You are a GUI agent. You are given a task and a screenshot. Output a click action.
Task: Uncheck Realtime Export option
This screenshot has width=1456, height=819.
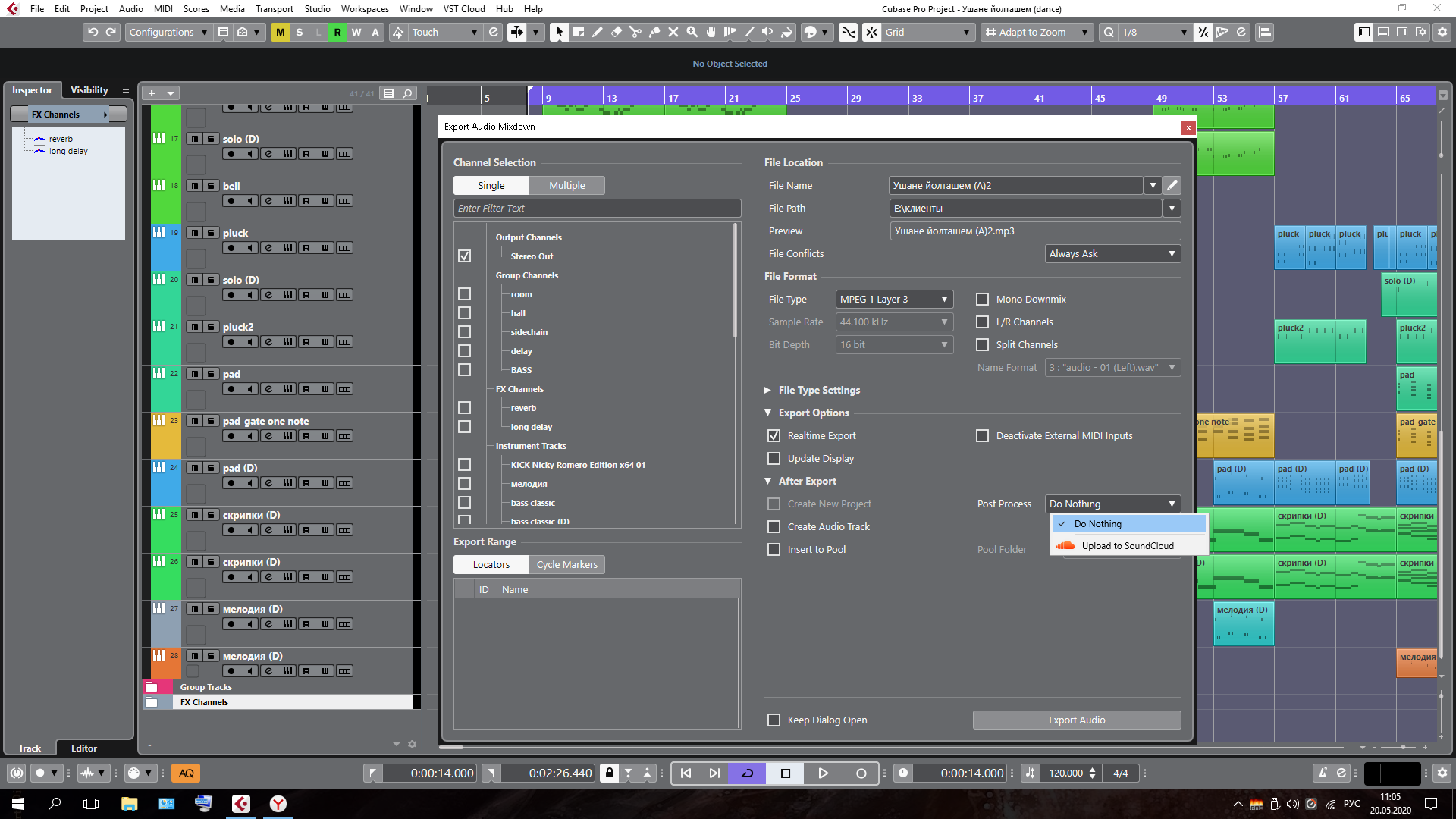coord(773,436)
